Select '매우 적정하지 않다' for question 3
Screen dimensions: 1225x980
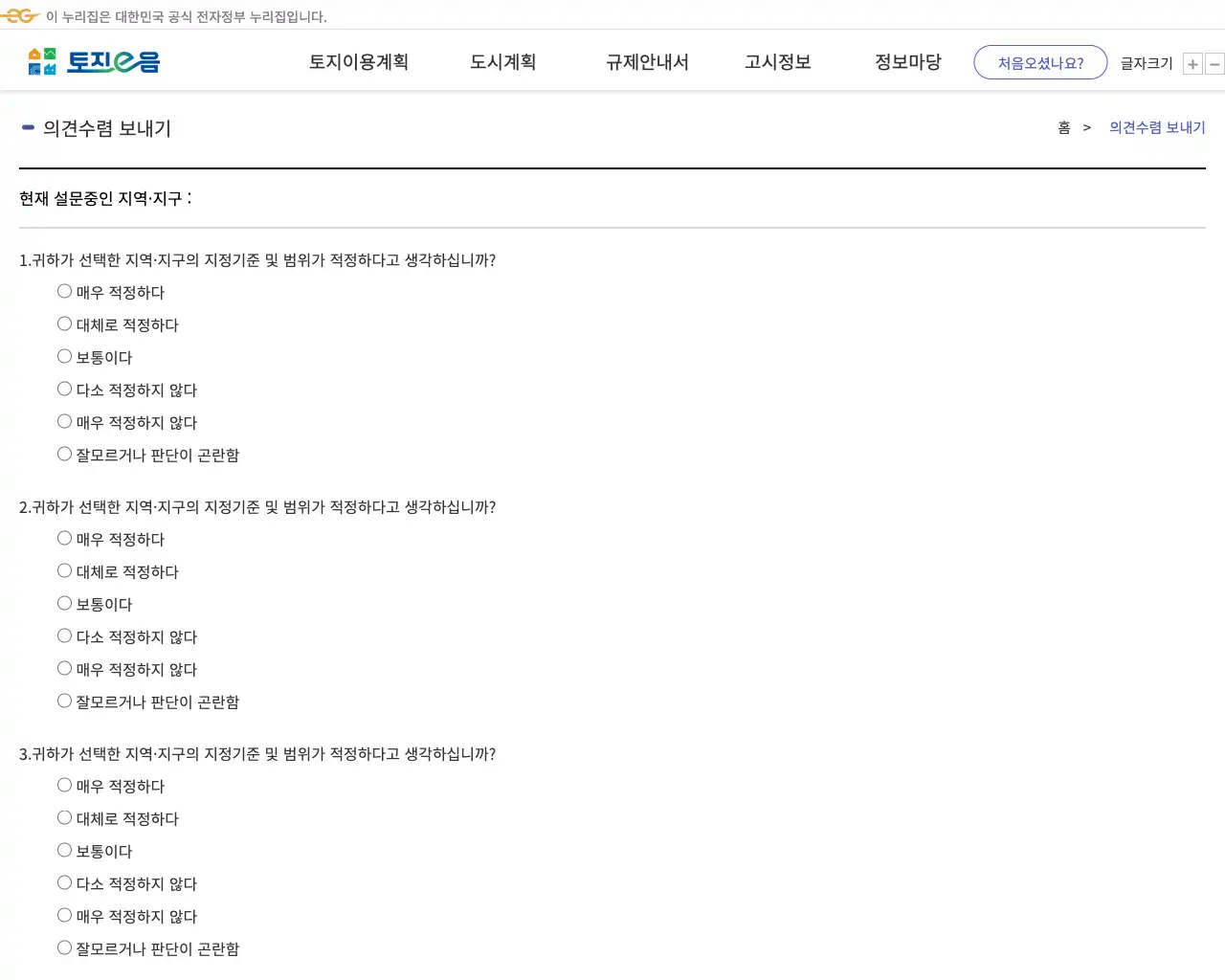(x=64, y=915)
